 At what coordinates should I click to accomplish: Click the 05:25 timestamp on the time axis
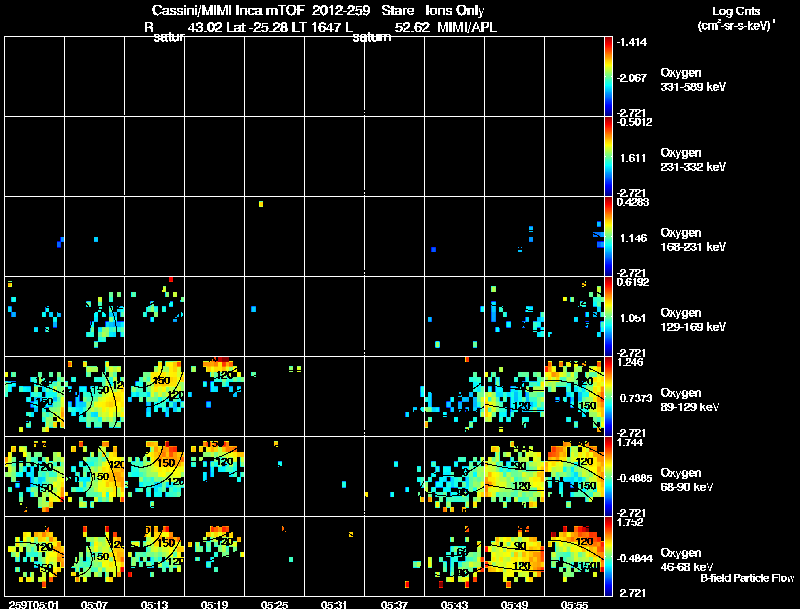(x=274, y=605)
